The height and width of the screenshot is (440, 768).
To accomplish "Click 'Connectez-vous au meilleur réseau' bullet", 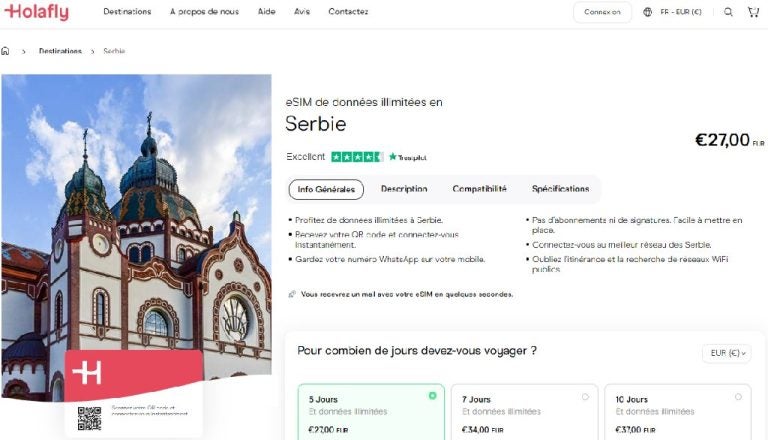I will pyautogui.click(x=622, y=244).
